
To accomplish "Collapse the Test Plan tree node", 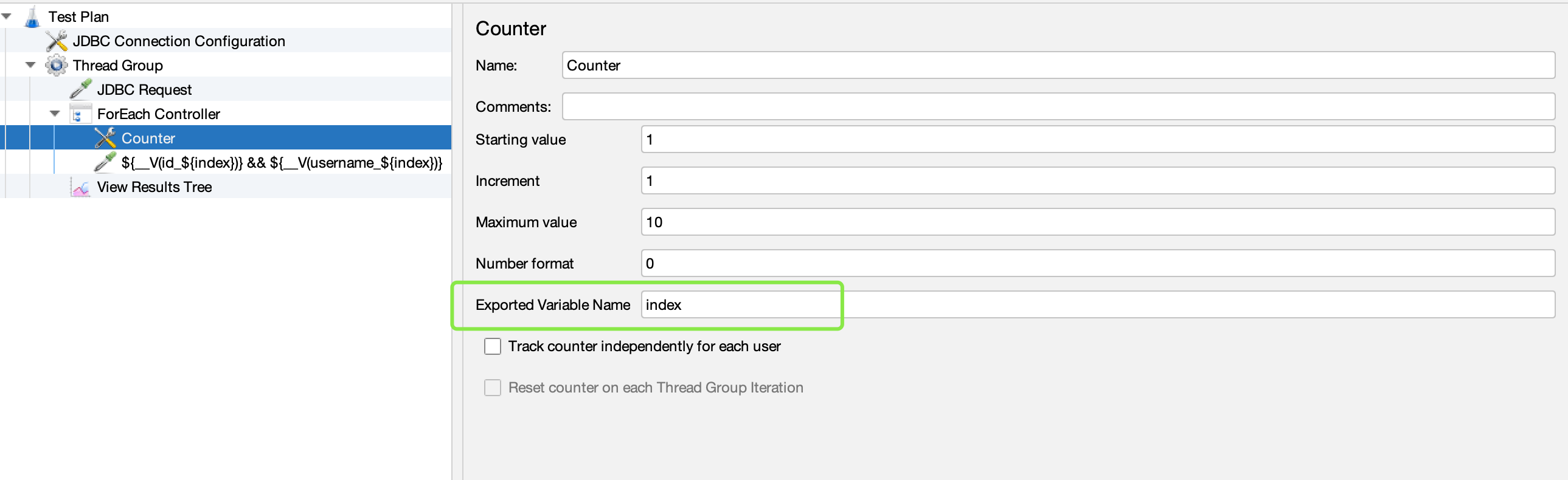I will click(x=7, y=16).
